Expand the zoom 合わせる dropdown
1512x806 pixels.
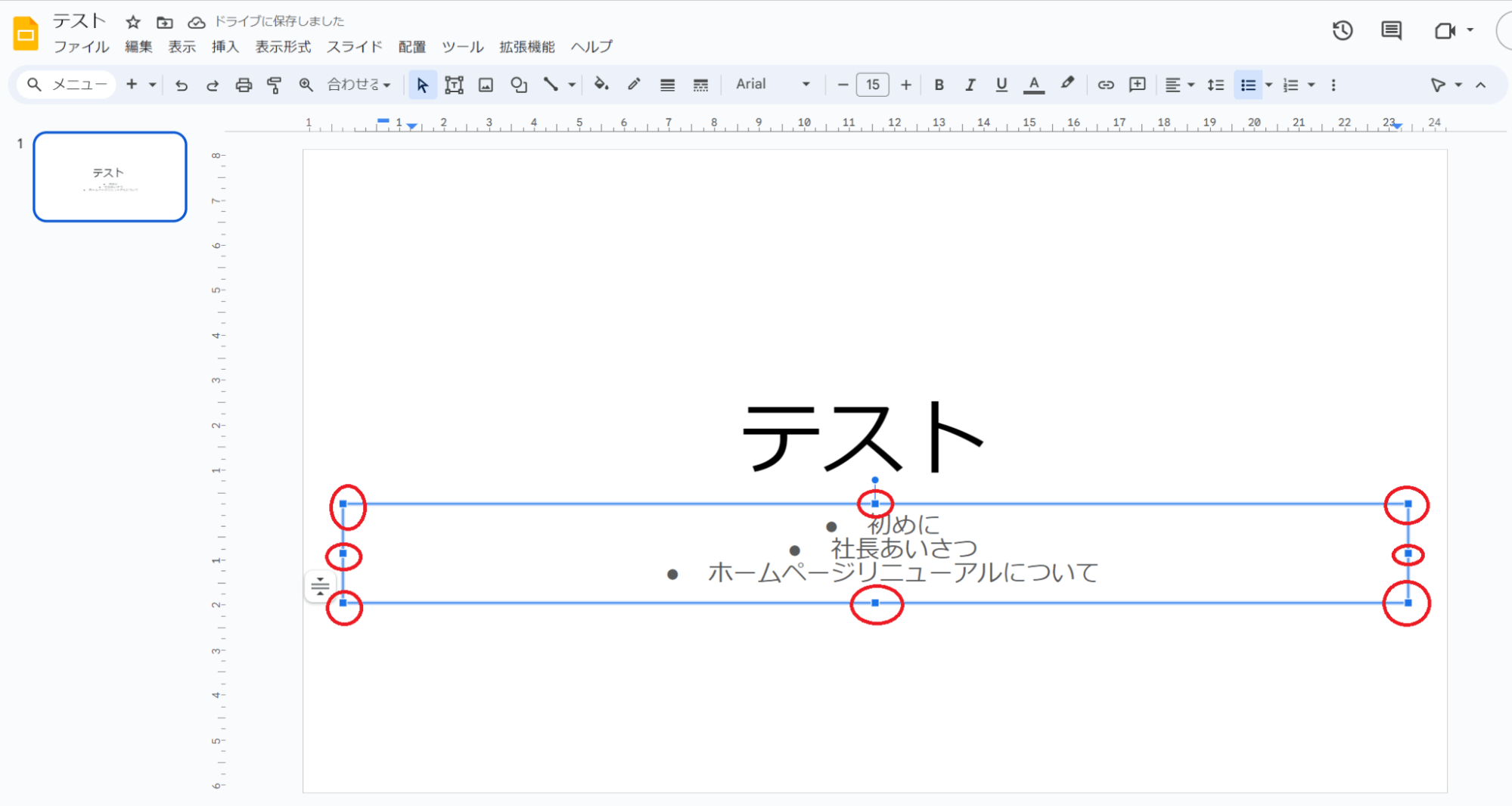359,85
